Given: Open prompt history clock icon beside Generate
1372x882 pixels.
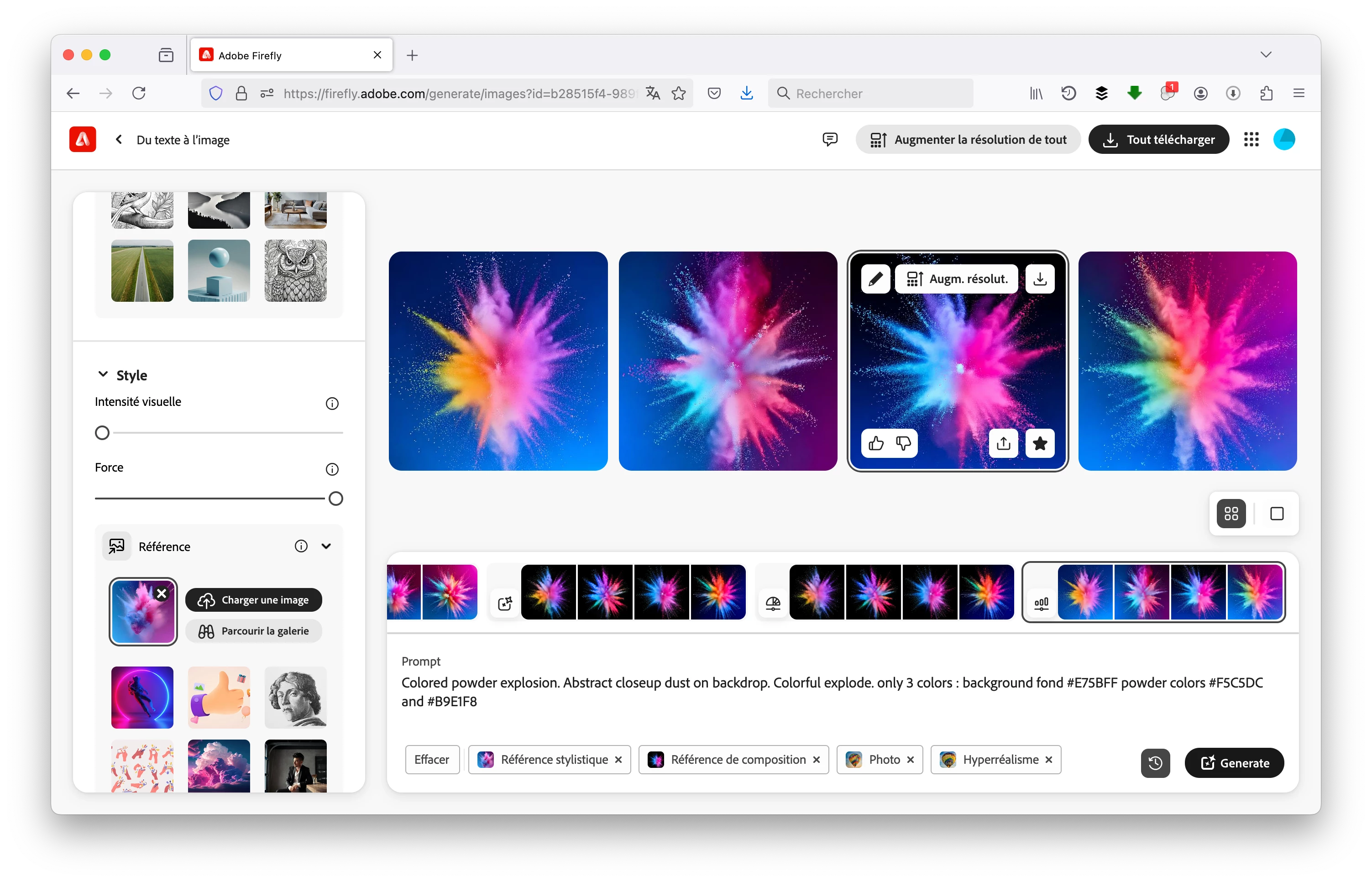Looking at the screenshot, I should tap(1155, 763).
